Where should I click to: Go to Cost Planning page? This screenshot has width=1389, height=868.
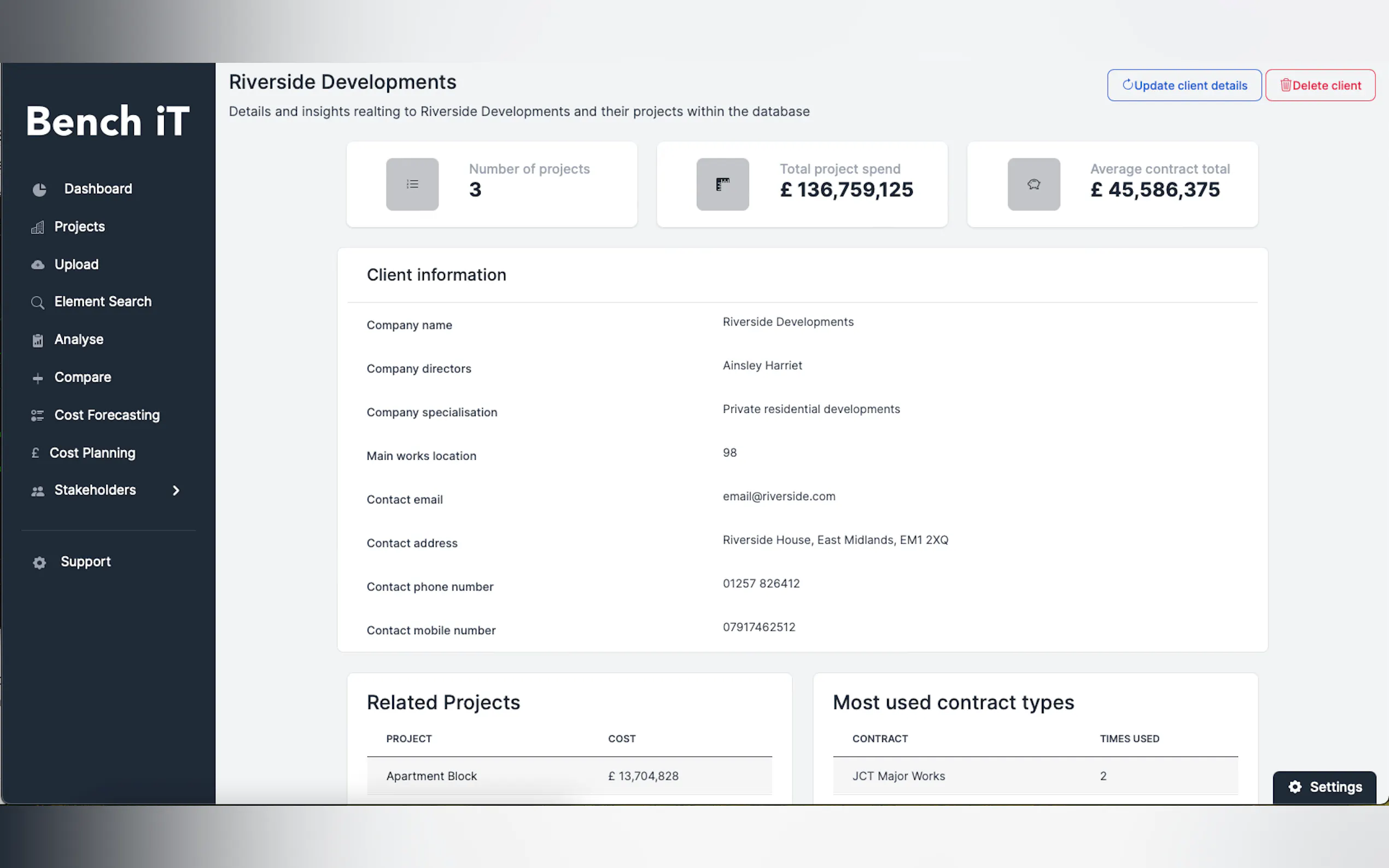pos(92,453)
